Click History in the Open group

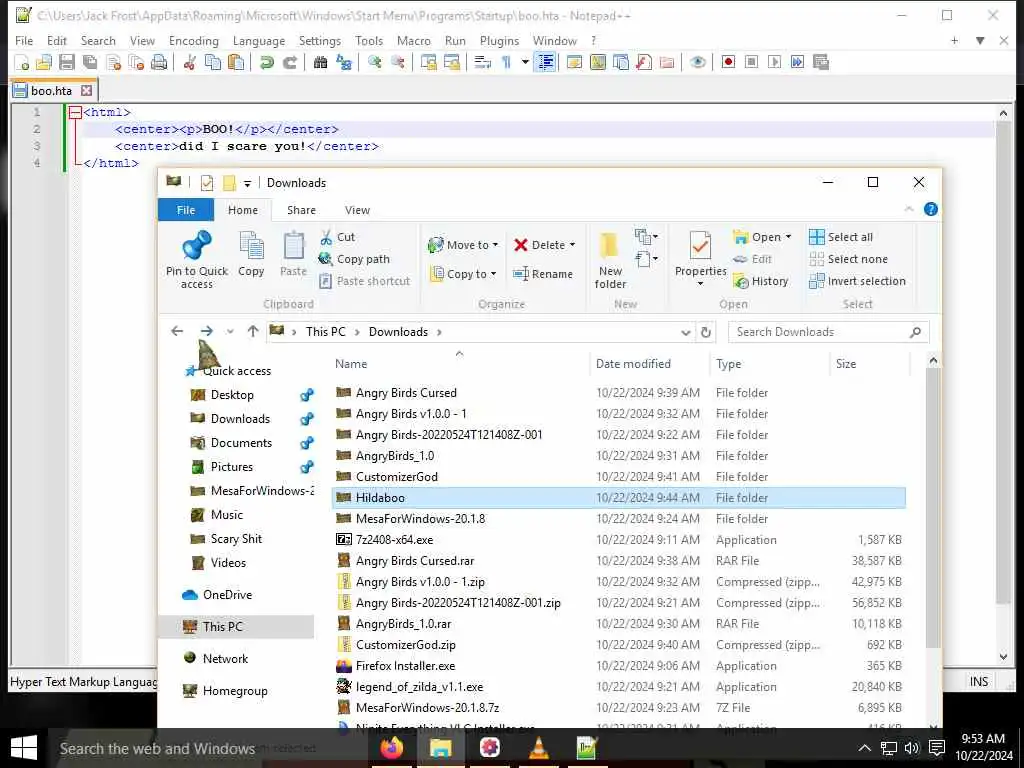pos(761,281)
